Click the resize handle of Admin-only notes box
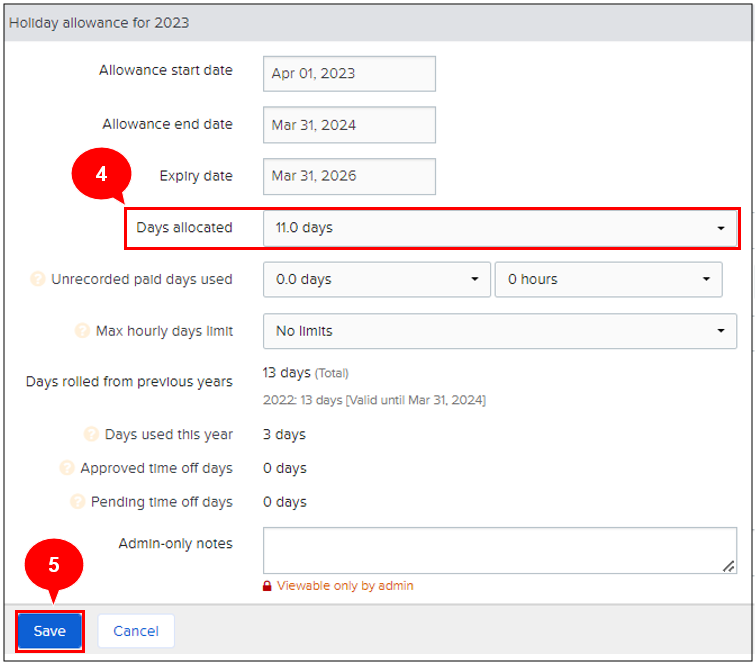The width and height of the screenshot is (755, 665). click(x=729, y=566)
